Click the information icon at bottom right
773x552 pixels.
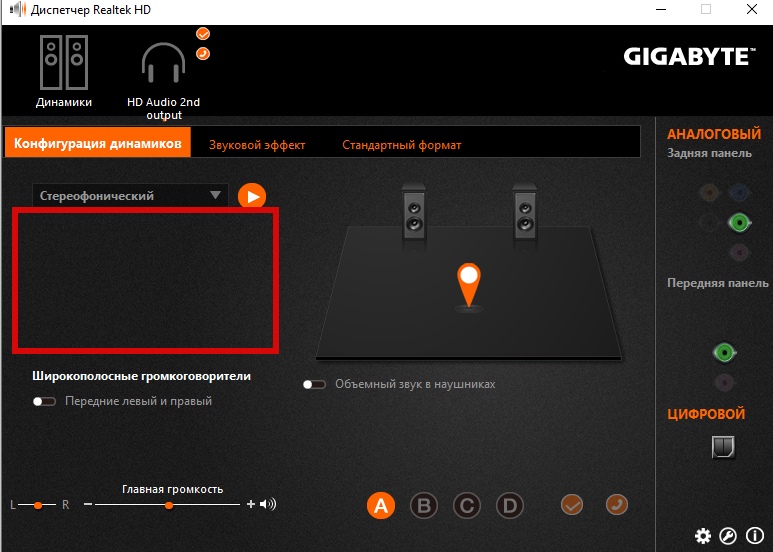coord(754,535)
